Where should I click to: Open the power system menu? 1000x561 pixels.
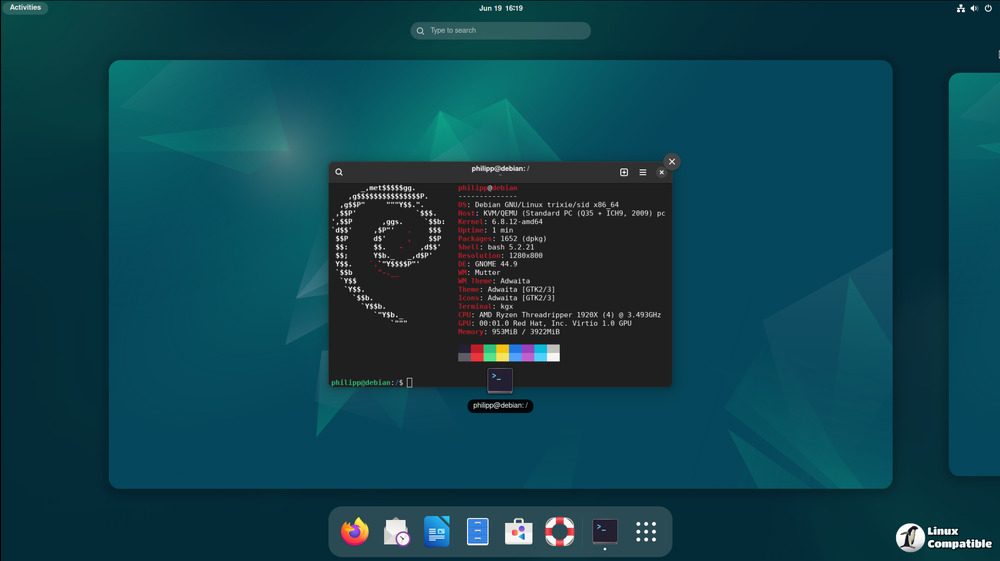coord(988,8)
